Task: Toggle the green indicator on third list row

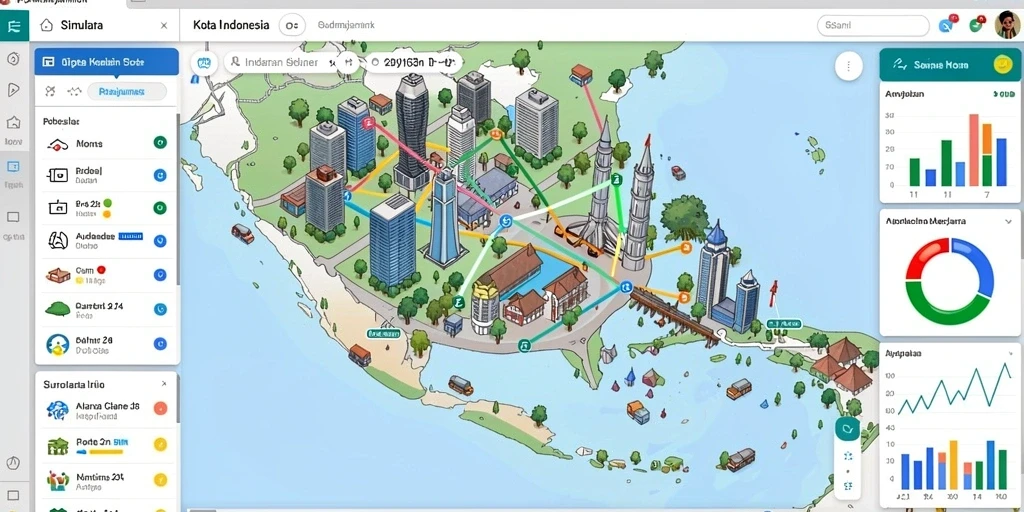Action: (x=160, y=208)
